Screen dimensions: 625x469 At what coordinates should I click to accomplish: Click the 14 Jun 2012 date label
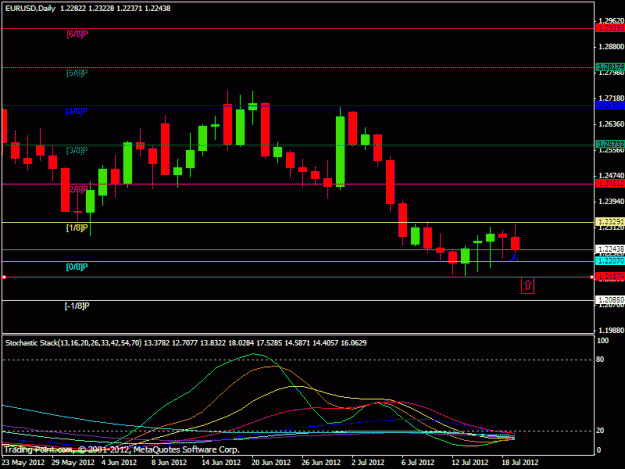tap(221, 462)
